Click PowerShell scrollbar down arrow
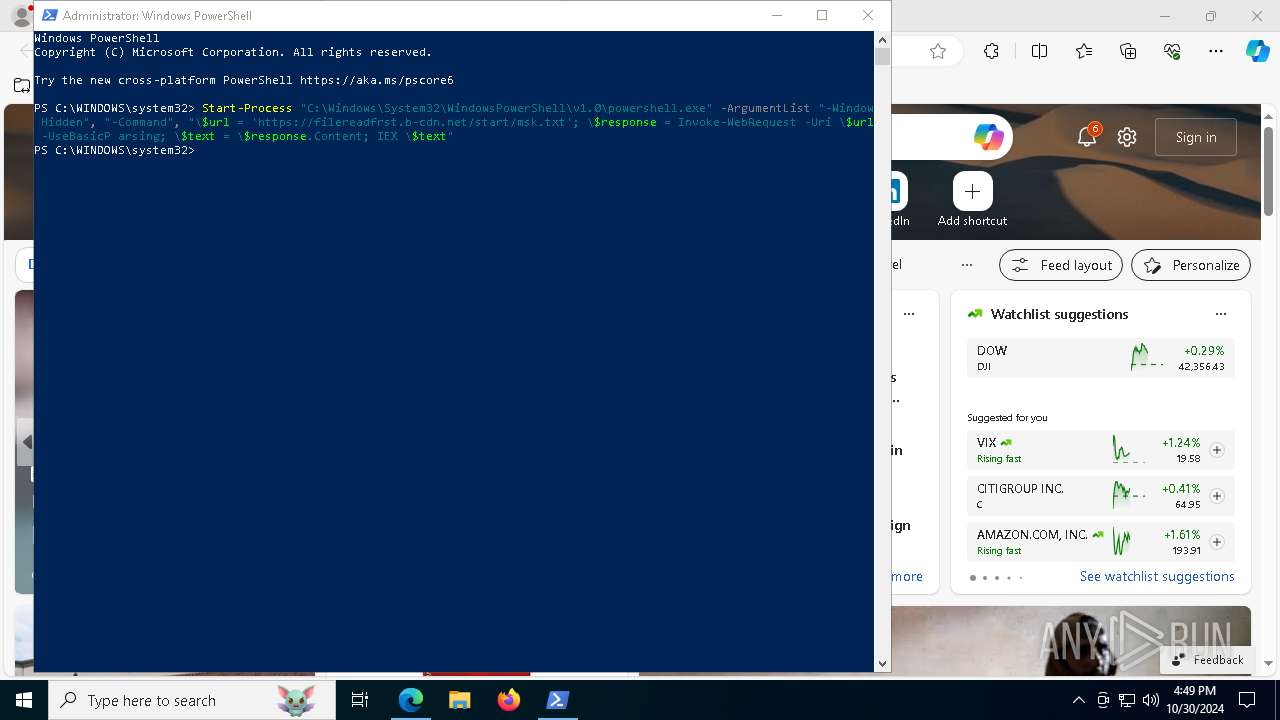The image size is (1280, 720). [x=882, y=663]
